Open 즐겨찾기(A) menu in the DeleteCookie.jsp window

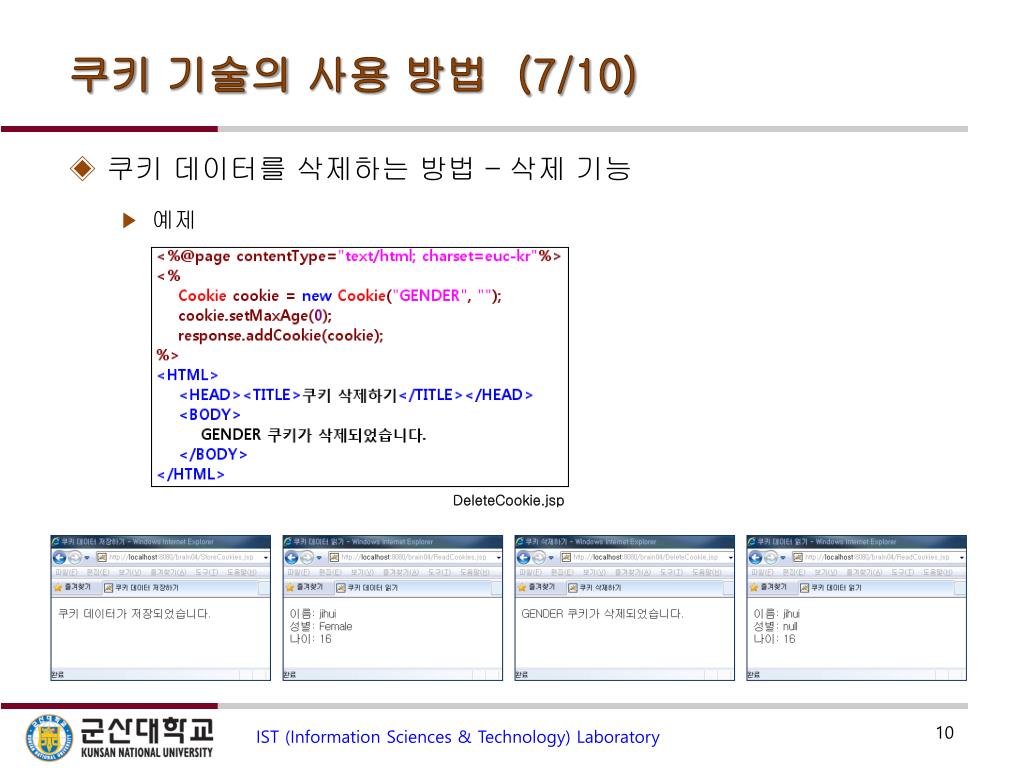(x=633, y=573)
